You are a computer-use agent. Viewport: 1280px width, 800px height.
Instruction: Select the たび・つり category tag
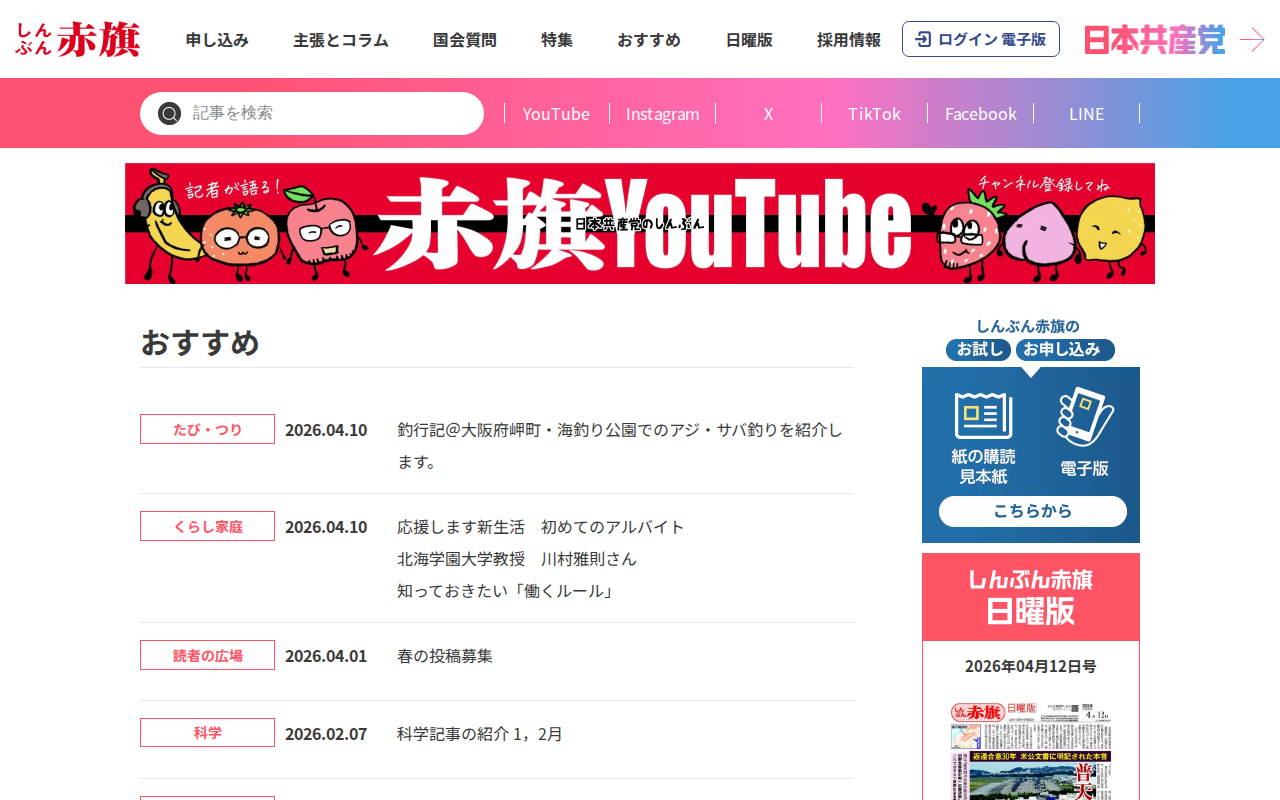pyautogui.click(x=207, y=429)
